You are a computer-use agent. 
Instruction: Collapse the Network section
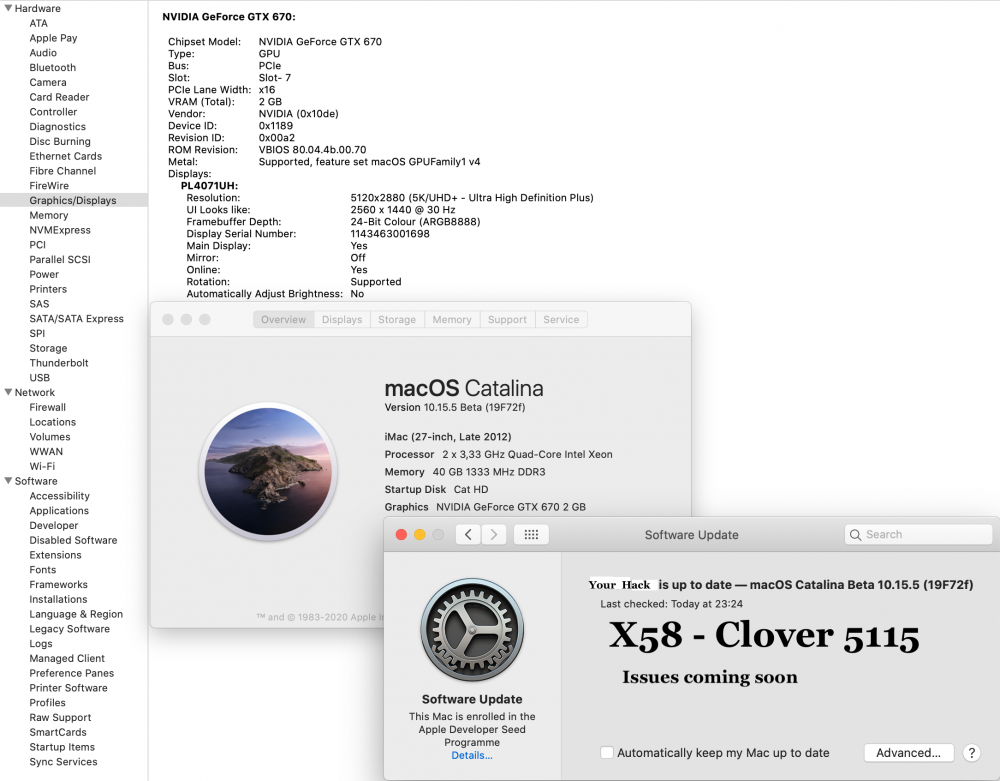click(x=8, y=392)
